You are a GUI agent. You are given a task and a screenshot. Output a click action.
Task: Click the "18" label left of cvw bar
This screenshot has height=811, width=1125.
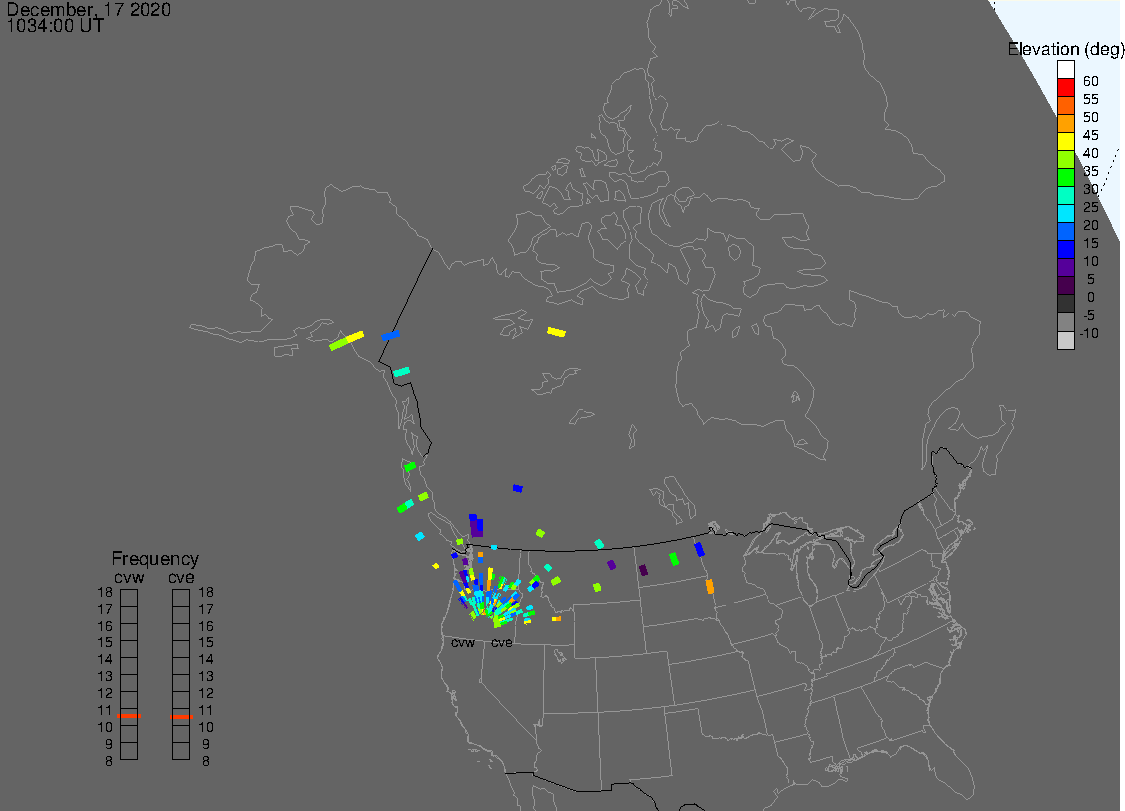[105, 592]
